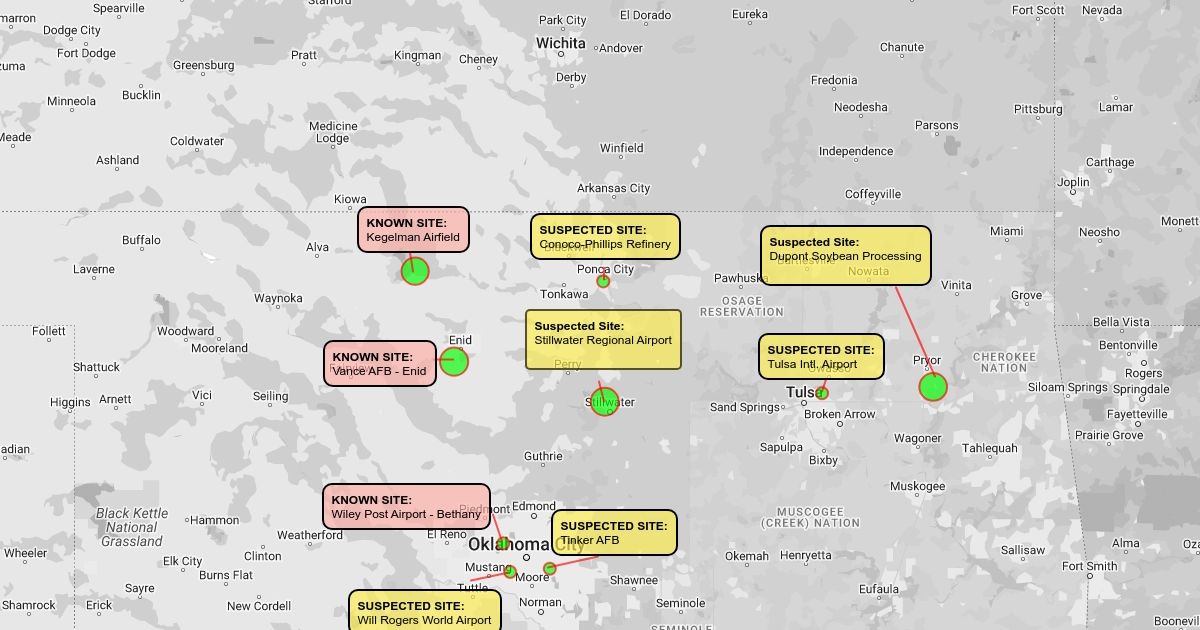Select the green circle marker on Stillwater
This screenshot has width=1200, height=630.
coord(604,402)
